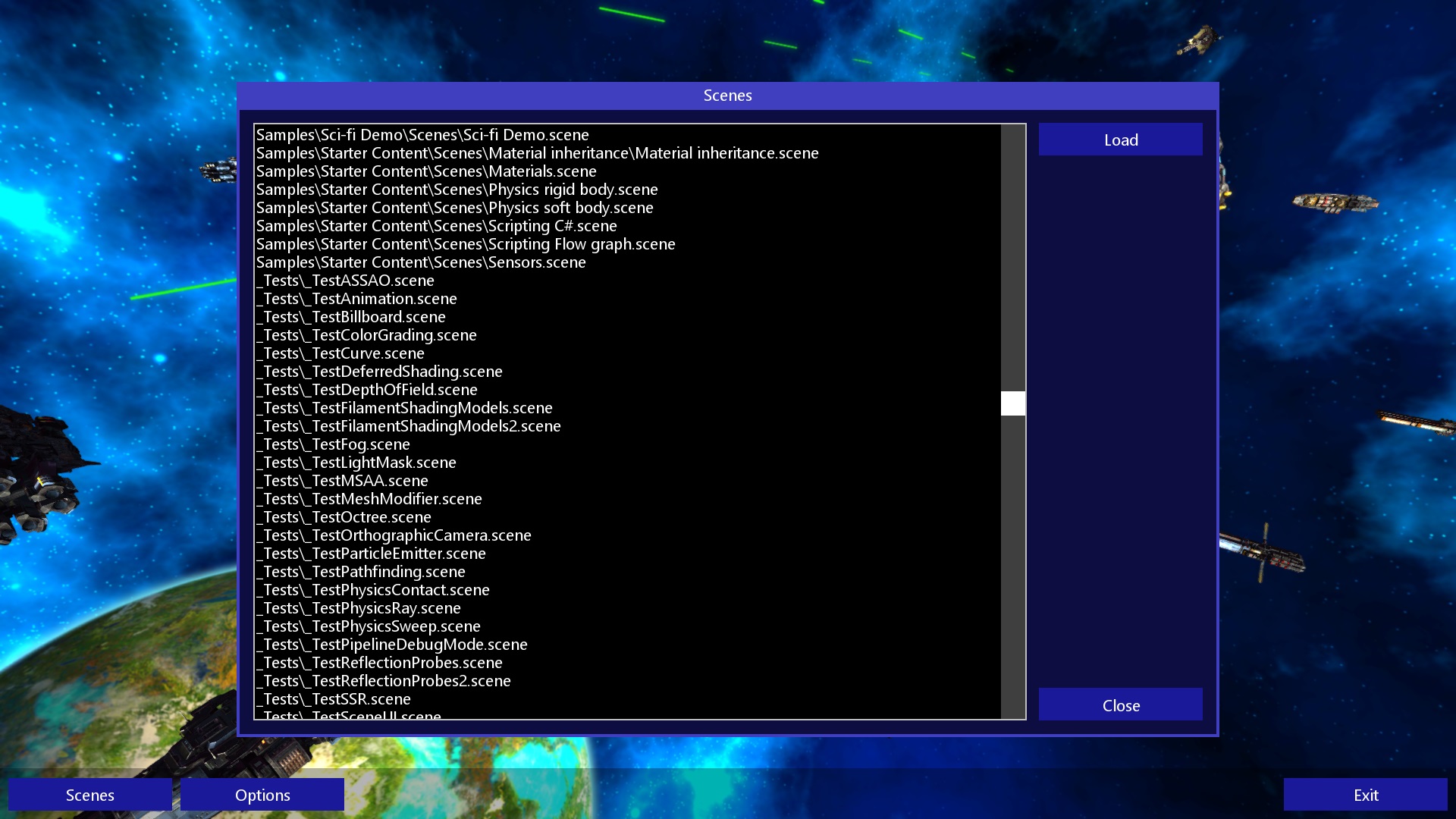Open the Options menu button
1456x819 pixels.
point(262,795)
